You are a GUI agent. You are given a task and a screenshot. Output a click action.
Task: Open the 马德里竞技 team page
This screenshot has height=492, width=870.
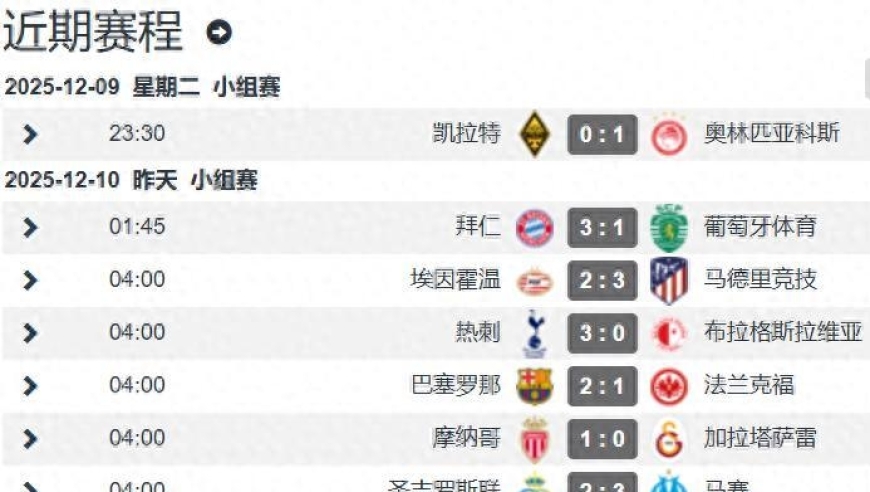(x=760, y=280)
